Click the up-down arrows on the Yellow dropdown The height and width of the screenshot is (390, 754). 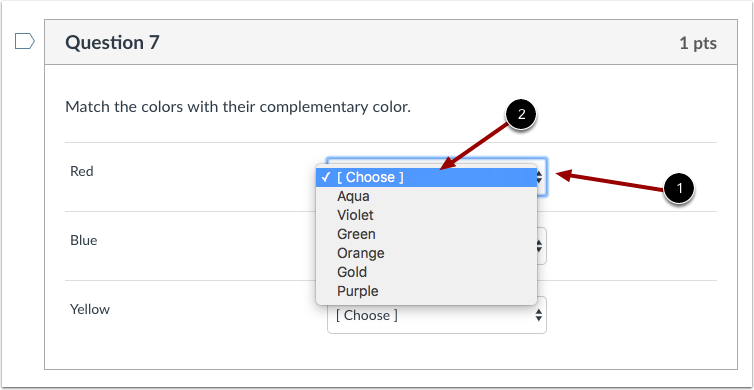[x=539, y=315]
